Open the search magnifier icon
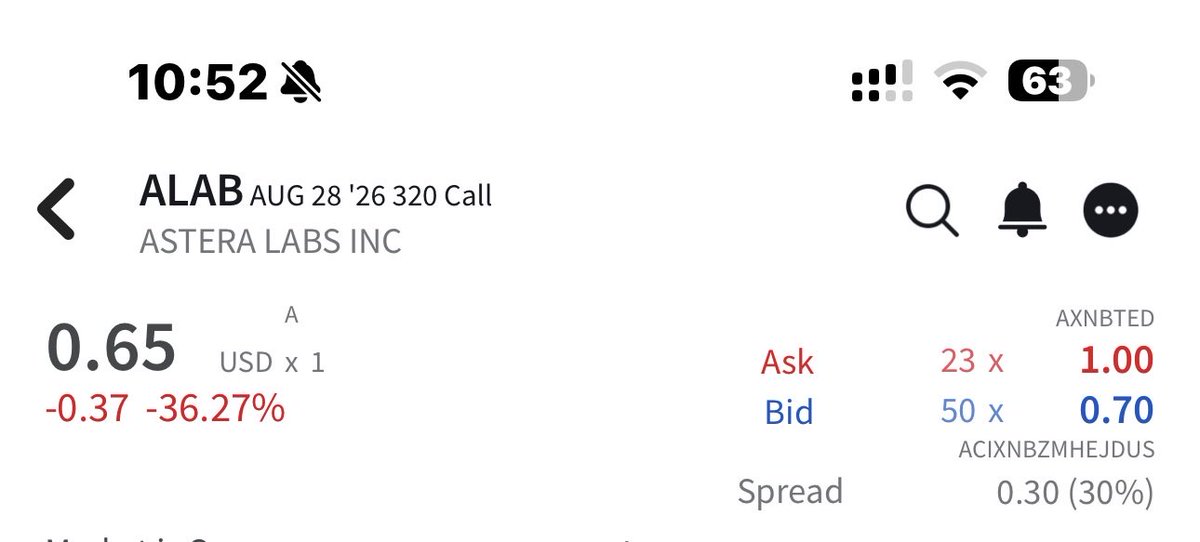The width and height of the screenshot is (1200, 542). click(932, 210)
